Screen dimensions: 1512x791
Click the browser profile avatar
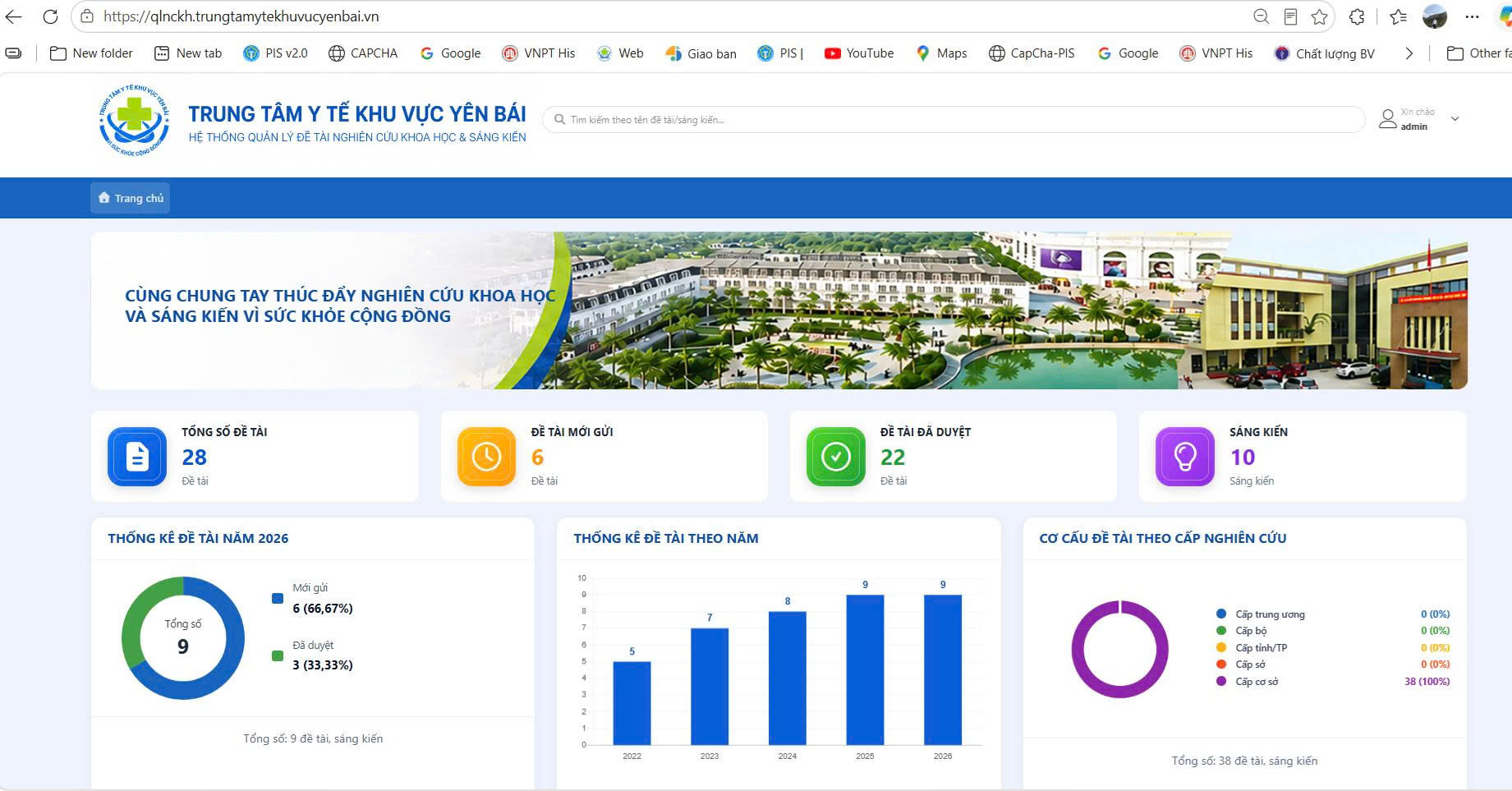(1435, 16)
